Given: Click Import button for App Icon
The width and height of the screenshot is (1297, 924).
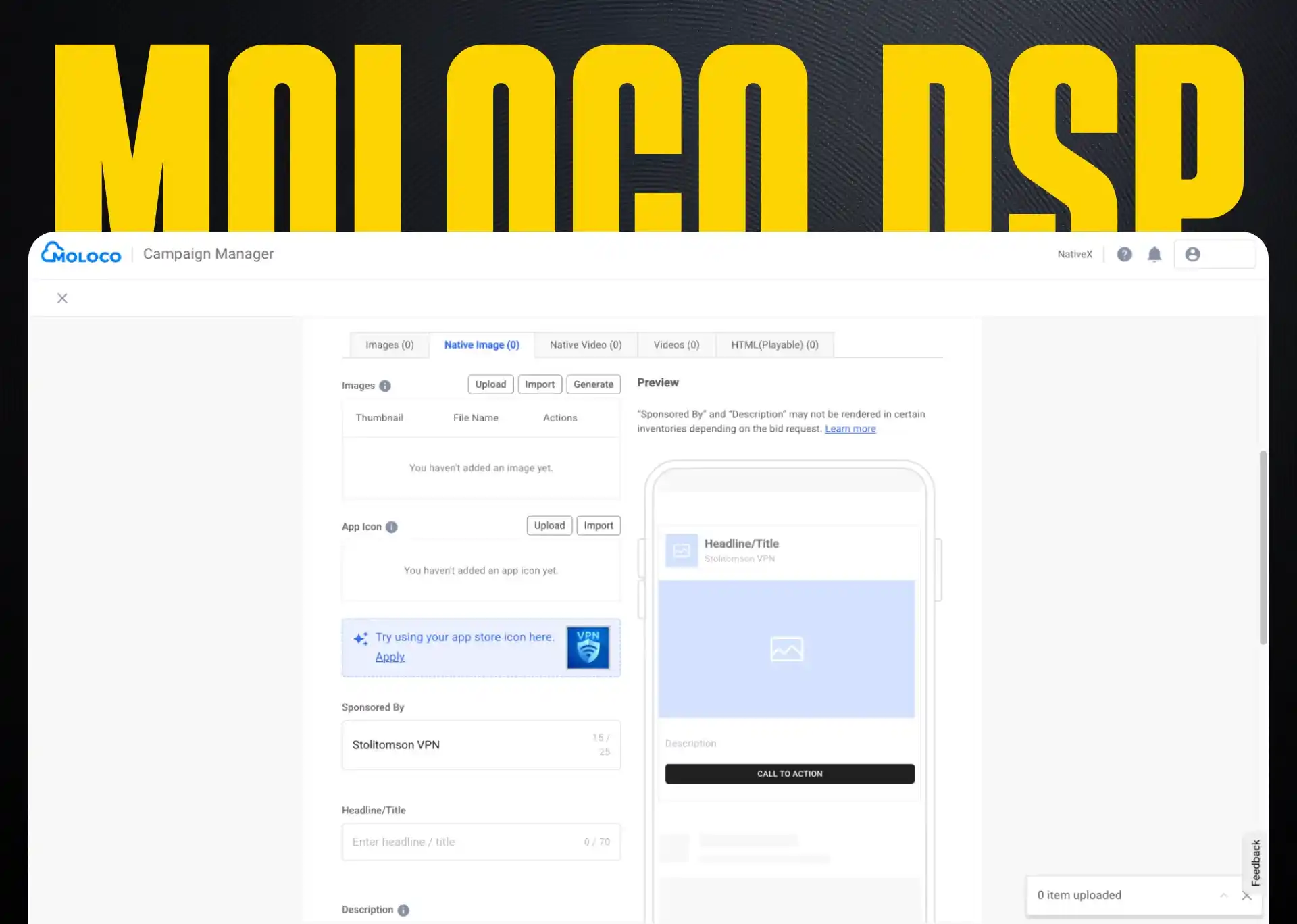Looking at the screenshot, I should pos(599,525).
